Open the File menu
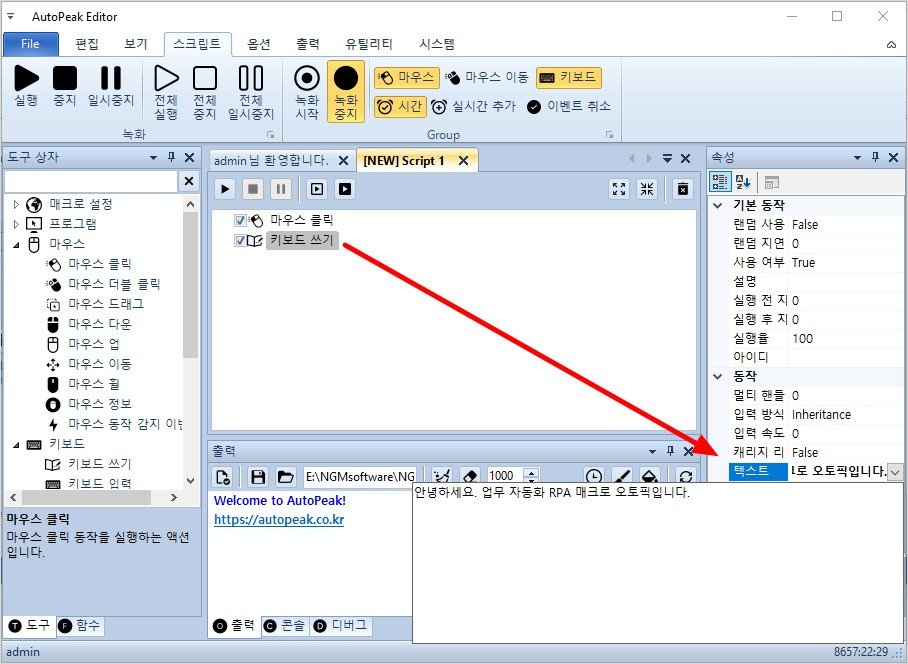The width and height of the screenshot is (908, 664). pos(31,44)
